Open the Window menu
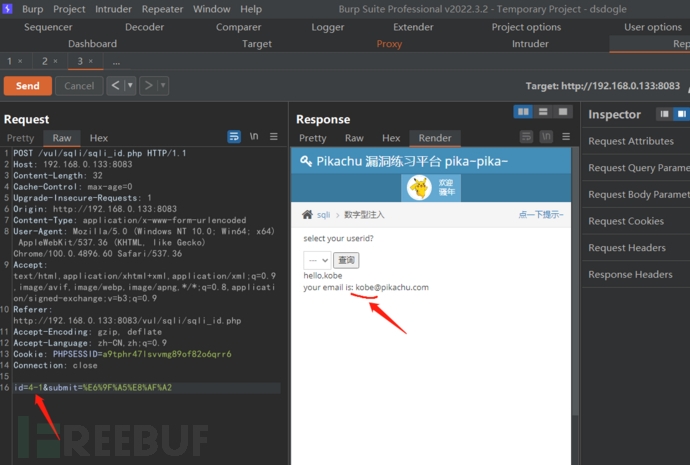 pos(211,9)
